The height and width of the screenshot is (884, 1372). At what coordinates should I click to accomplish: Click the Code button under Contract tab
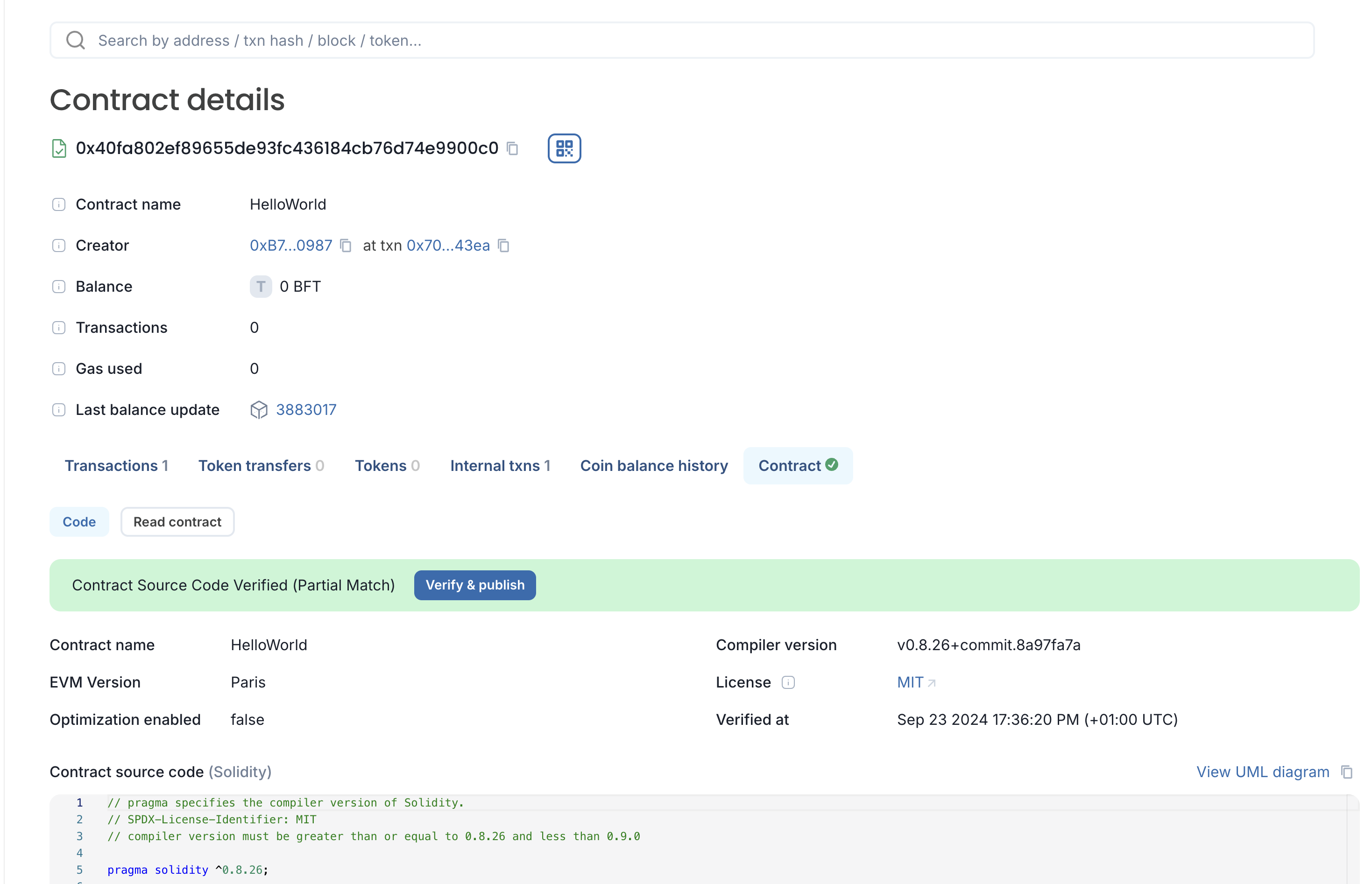coord(79,522)
